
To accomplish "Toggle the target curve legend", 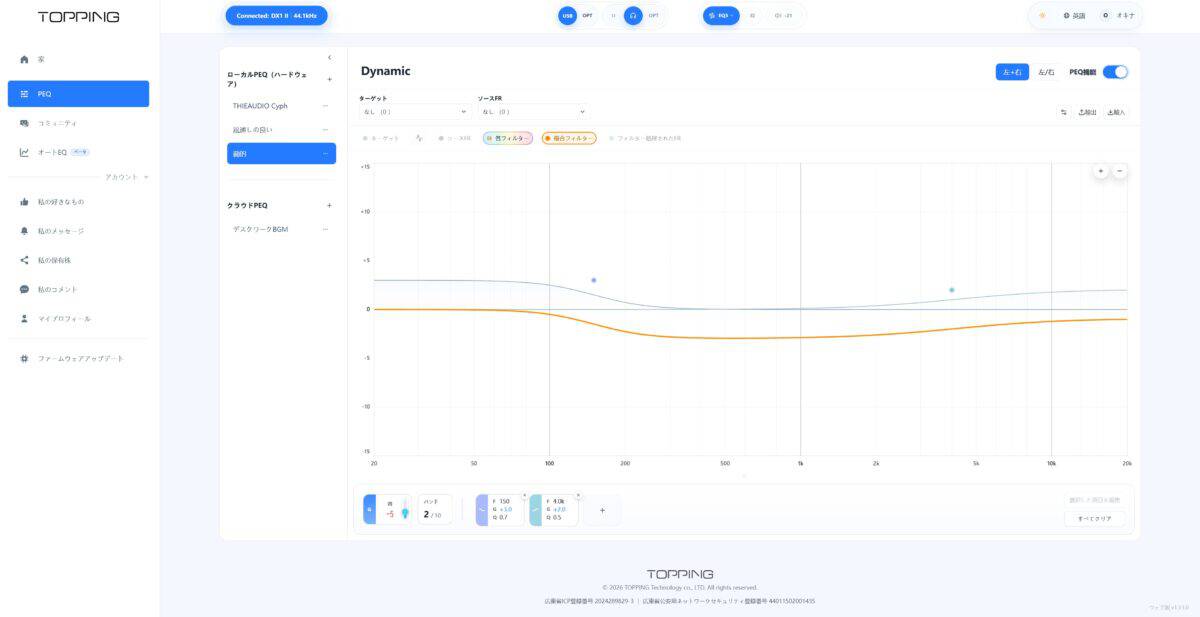I will [380, 138].
